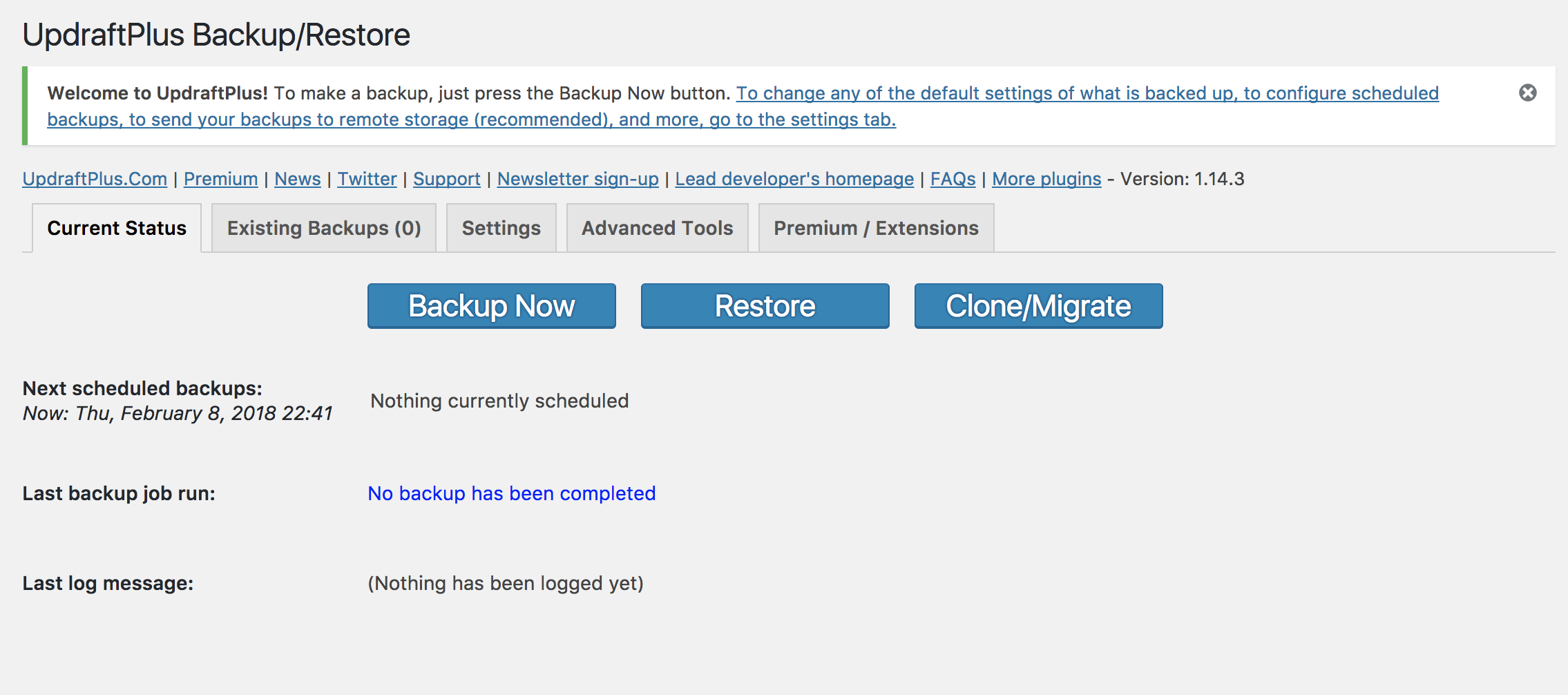Visit the UpdraftPlus.Com link

95,179
